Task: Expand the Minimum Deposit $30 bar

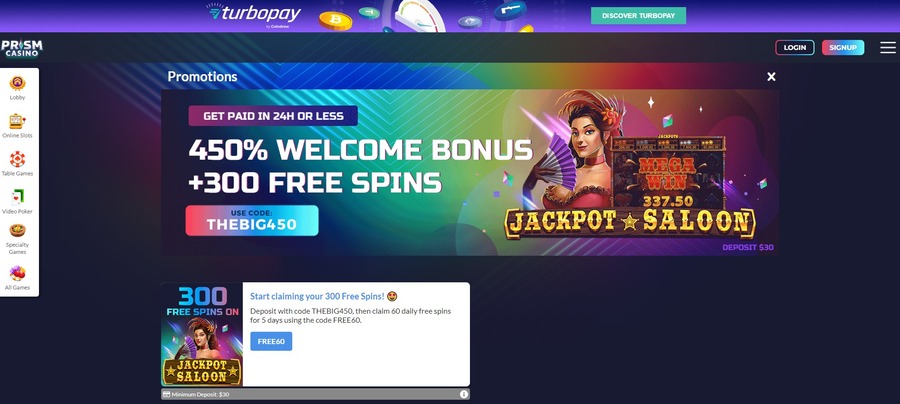Action: [315, 394]
